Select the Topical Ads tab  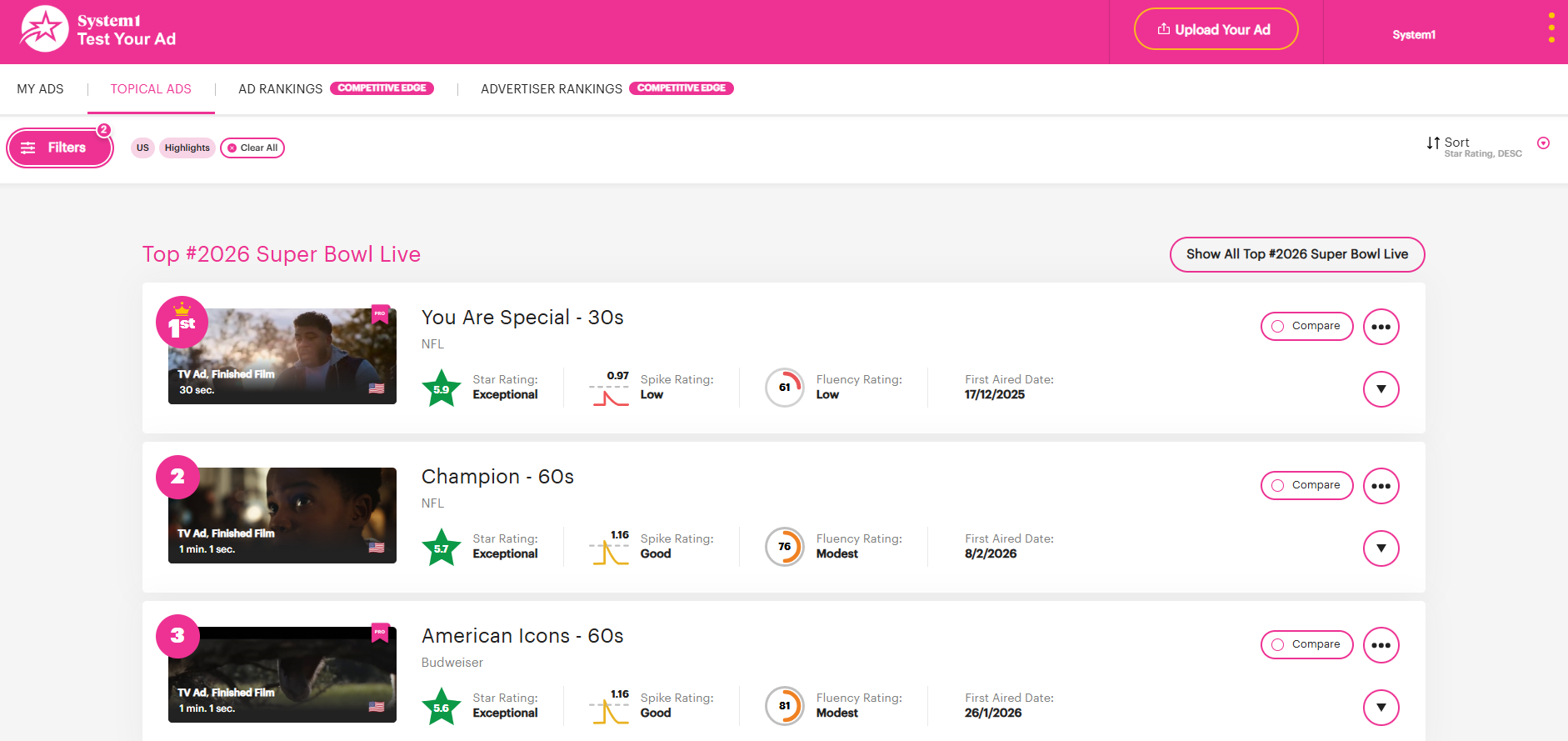click(151, 89)
